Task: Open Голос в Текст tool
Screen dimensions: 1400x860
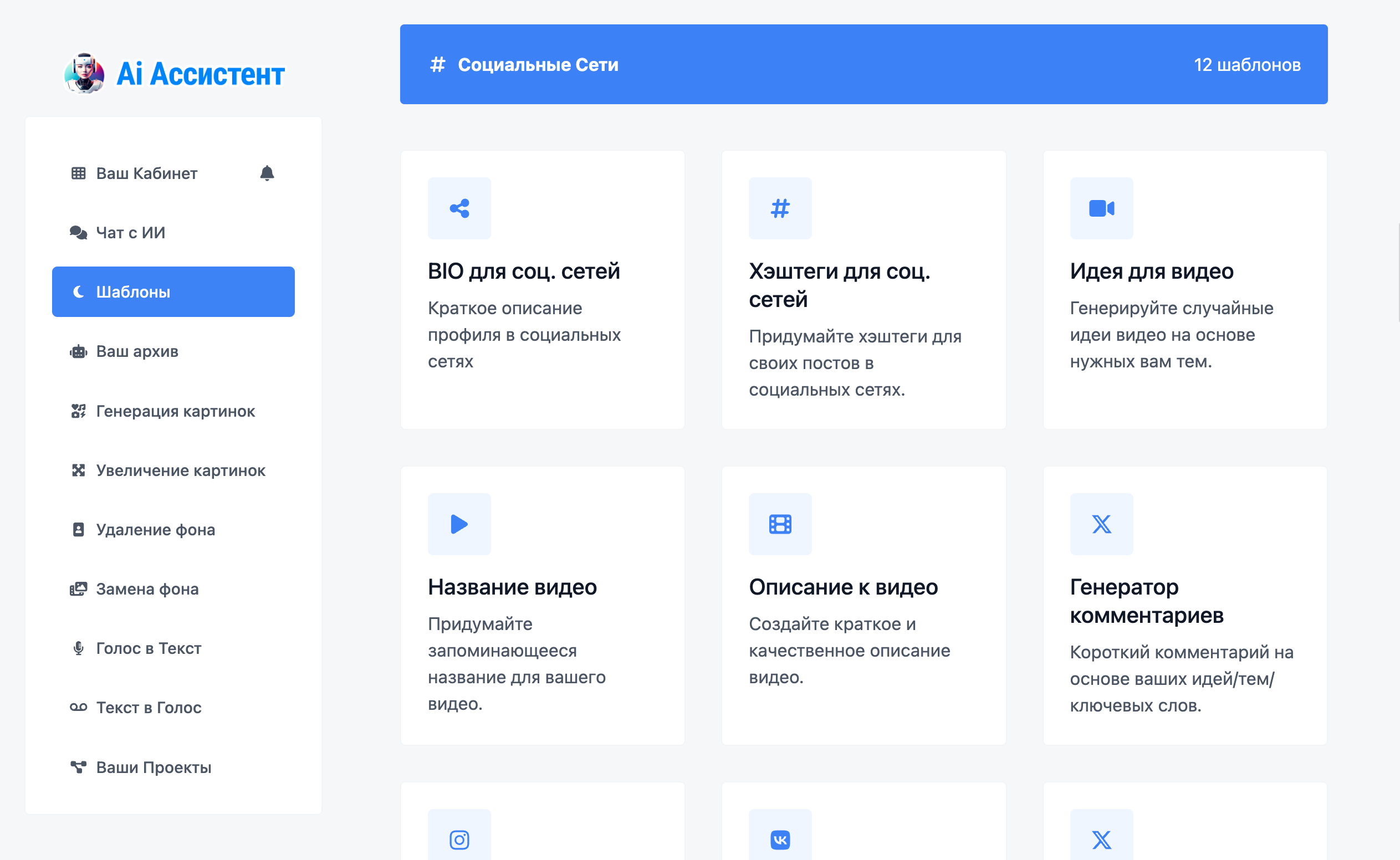Action: pyautogui.click(x=149, y=648)
